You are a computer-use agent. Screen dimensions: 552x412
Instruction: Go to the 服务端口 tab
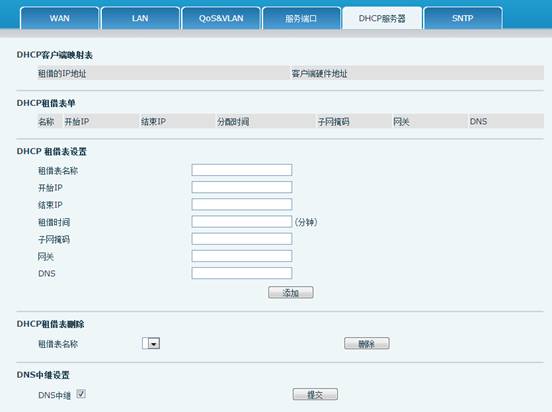[301, 18]
